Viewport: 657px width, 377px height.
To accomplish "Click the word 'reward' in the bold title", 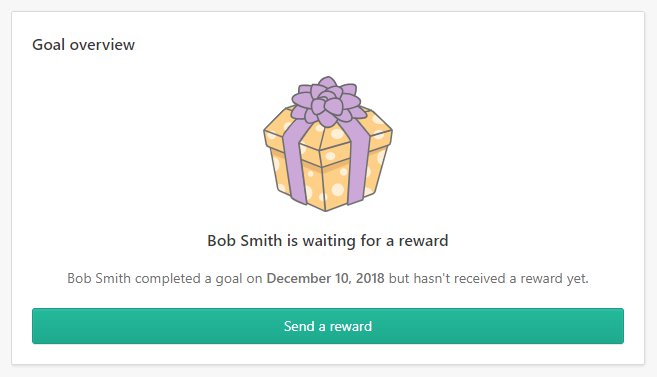I will (423, 241).
